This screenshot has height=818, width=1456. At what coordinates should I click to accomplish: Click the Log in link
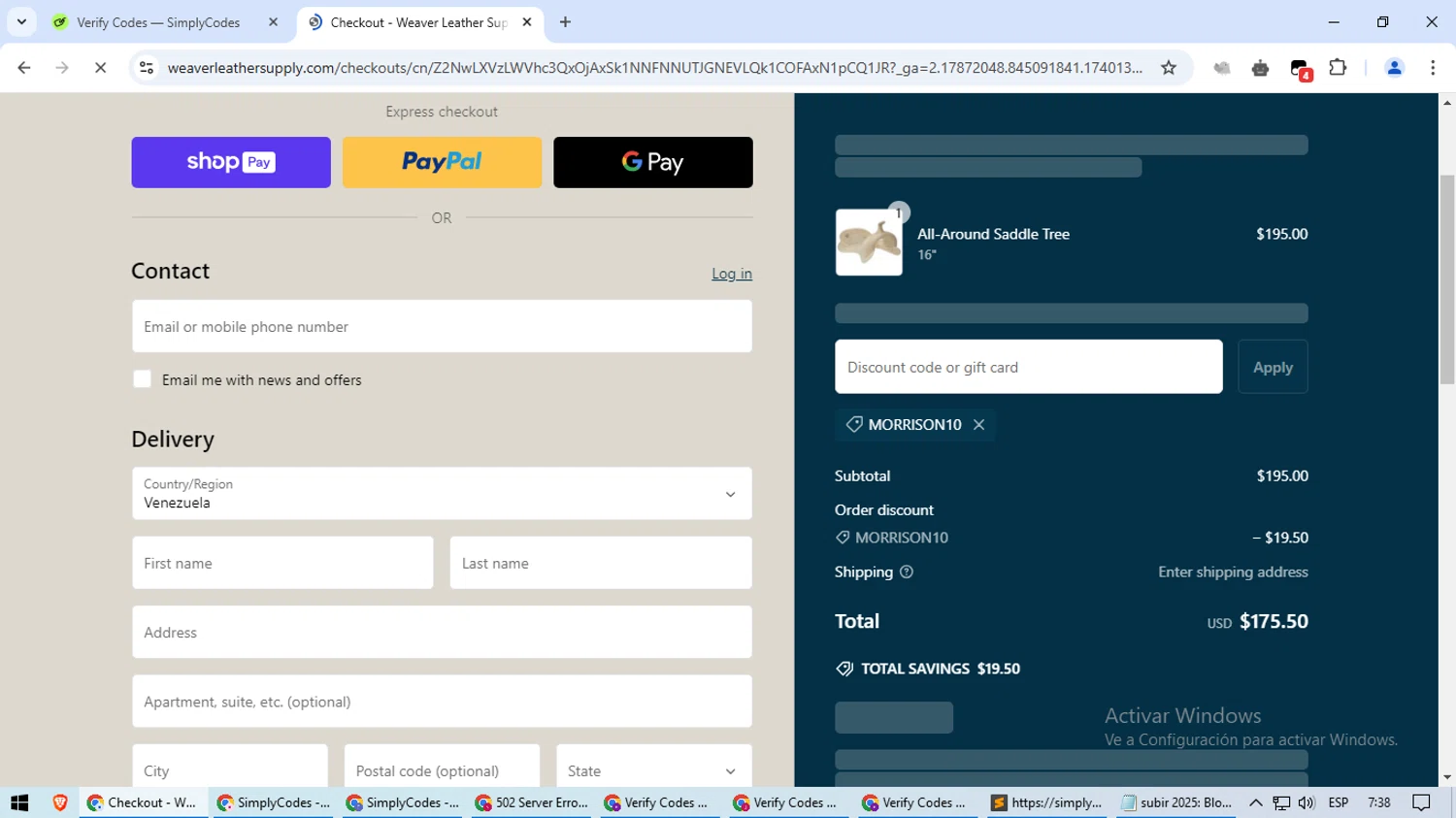pyautogui.click(x=732, y=274)
